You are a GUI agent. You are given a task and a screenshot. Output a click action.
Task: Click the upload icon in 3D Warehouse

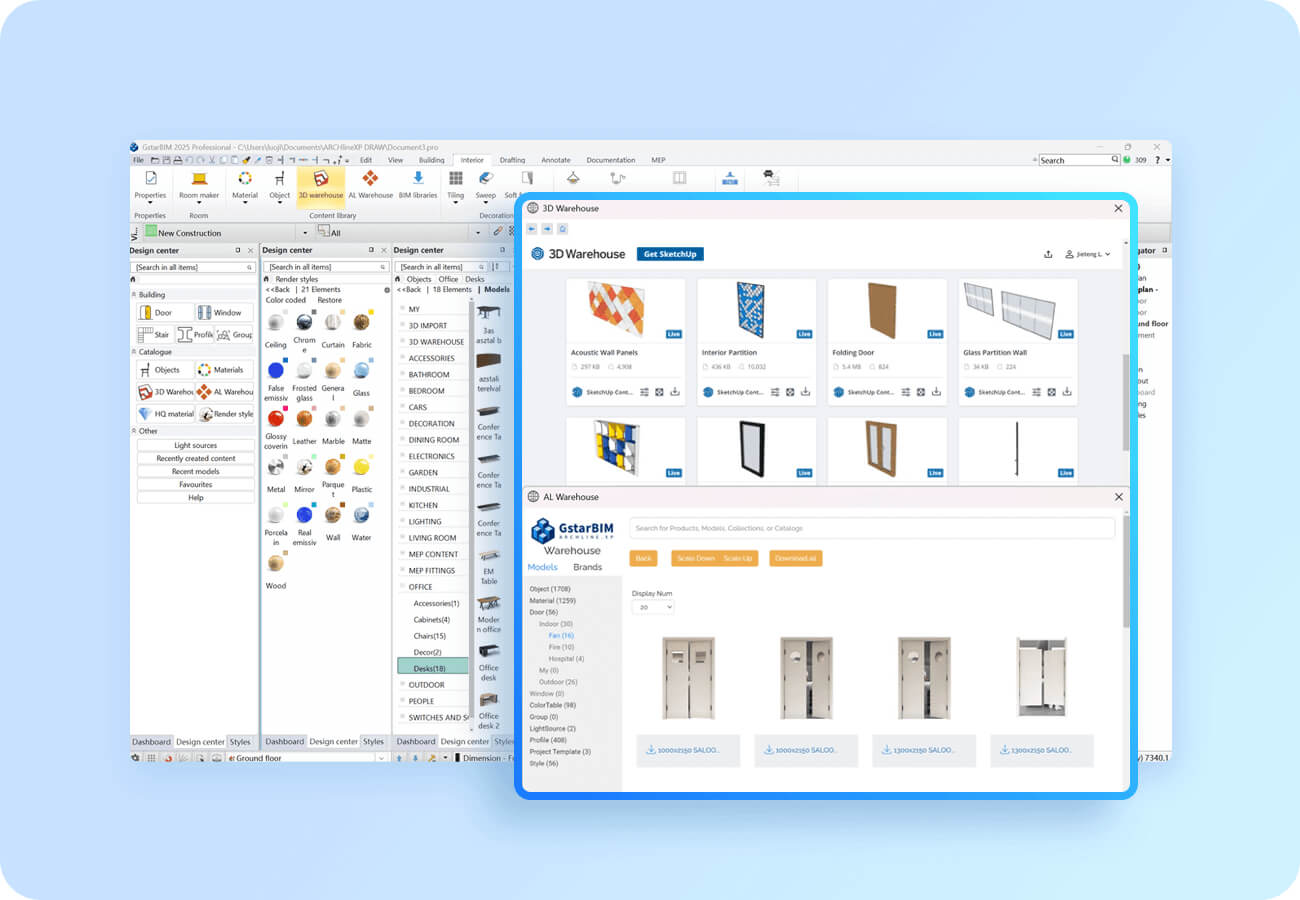1048,254
